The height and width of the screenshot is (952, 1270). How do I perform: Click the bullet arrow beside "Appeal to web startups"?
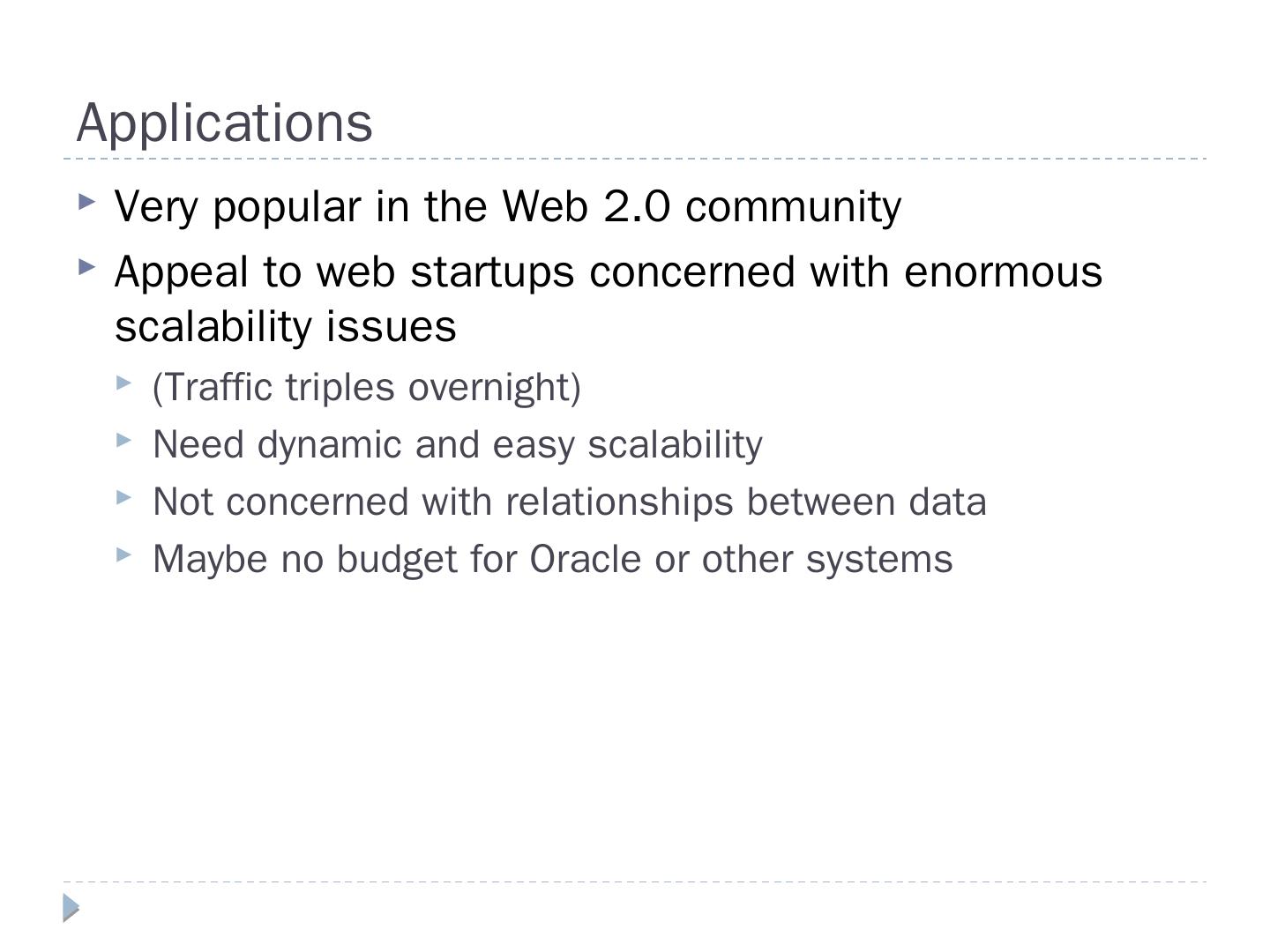coord(86,266)
